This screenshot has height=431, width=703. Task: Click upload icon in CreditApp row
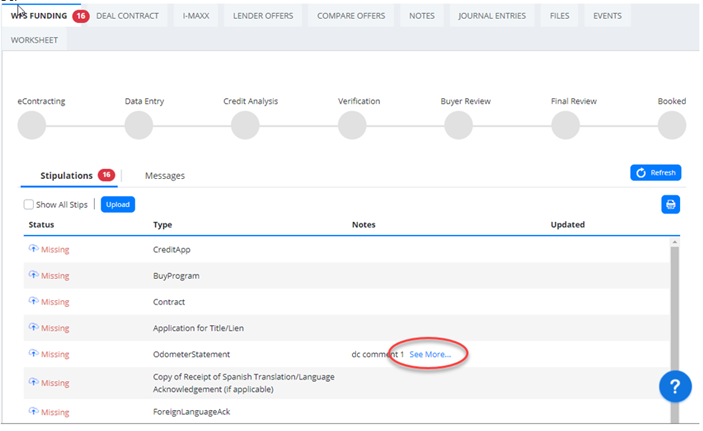(x=34, y=248)
